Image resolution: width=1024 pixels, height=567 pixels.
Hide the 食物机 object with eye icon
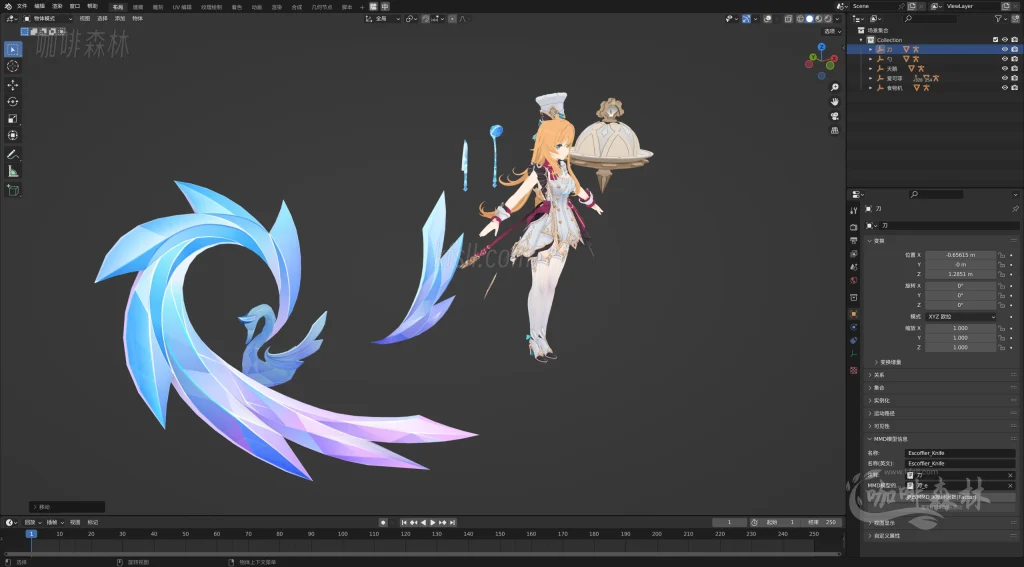pyautogui.click(x=1004, y=88)
